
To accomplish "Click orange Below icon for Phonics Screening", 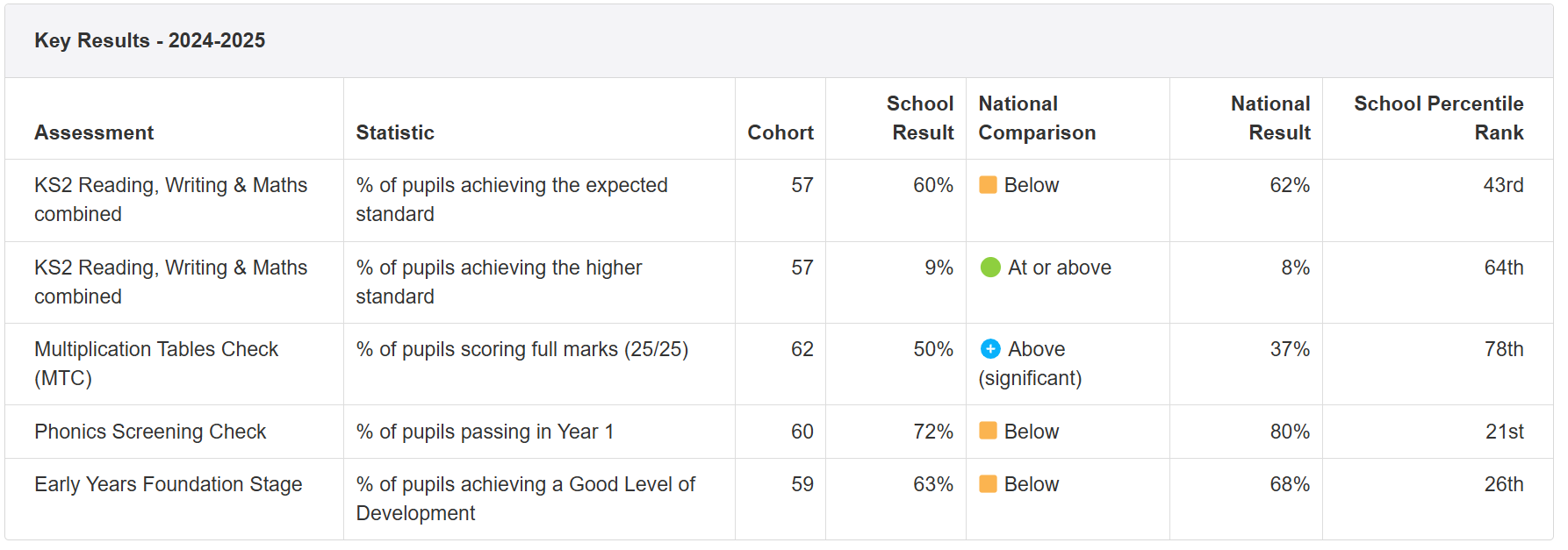I will click(988, 431).
